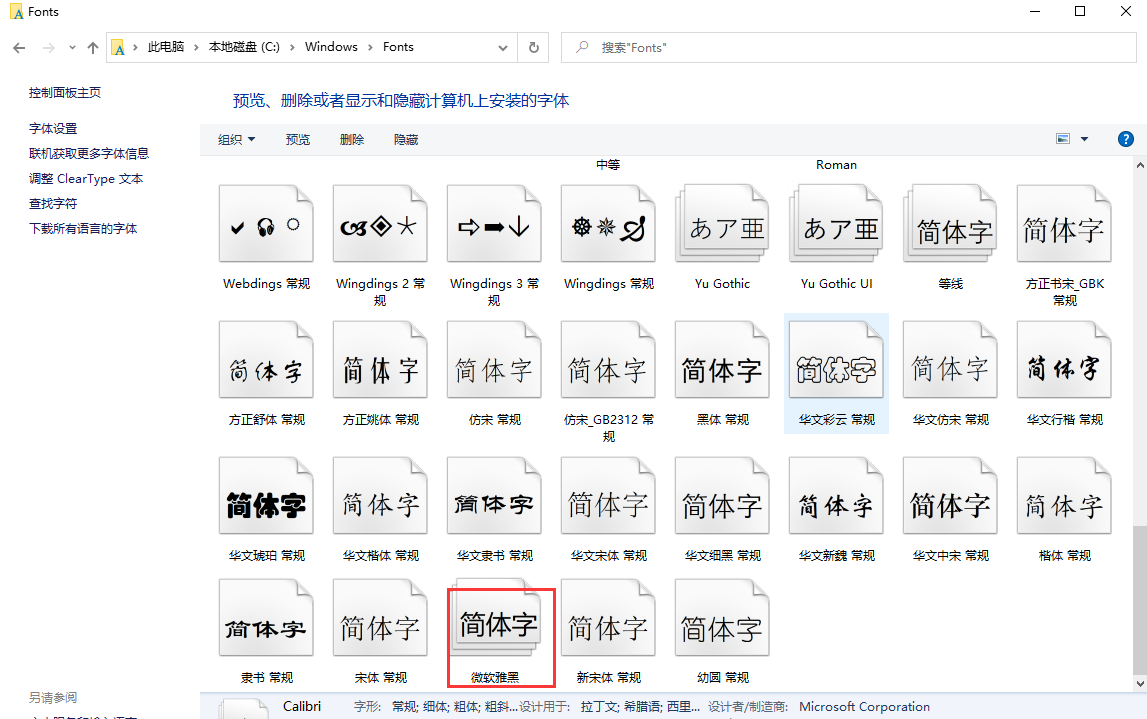Select the 华文琥珀 常规 font icon

[x=266, y=496]
